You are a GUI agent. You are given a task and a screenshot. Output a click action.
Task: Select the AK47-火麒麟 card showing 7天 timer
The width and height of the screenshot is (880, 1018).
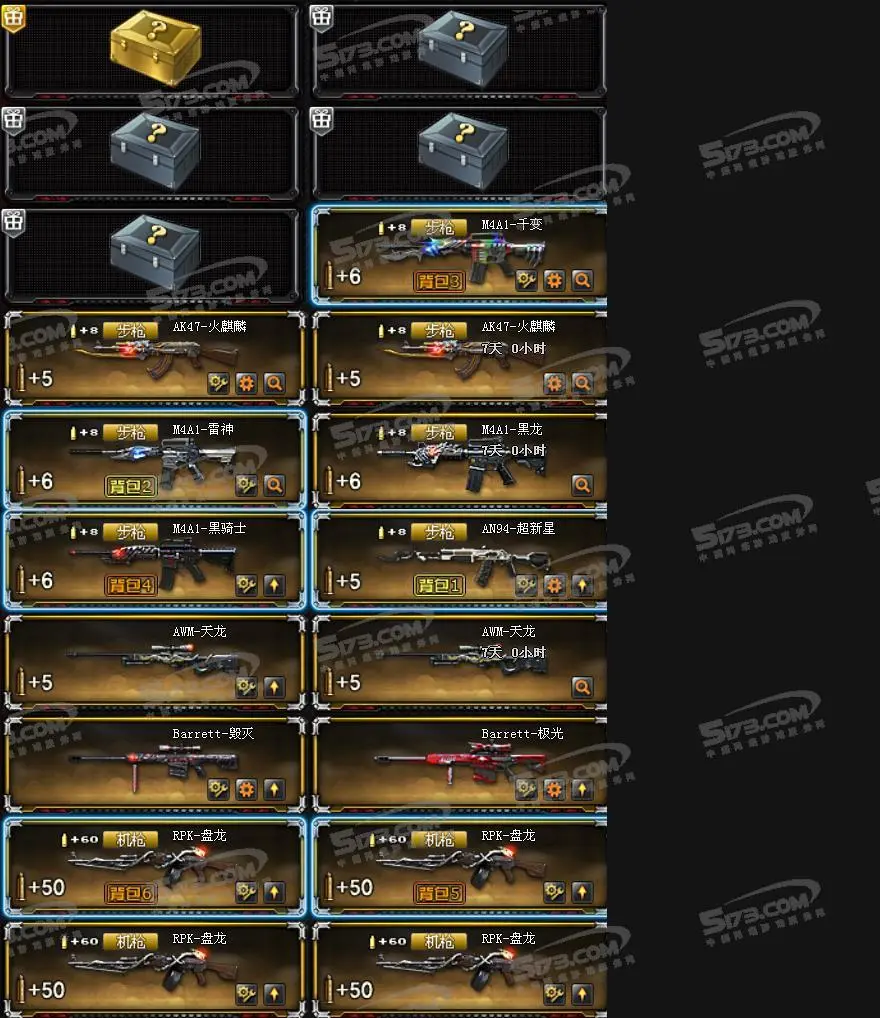pos(460,358)
